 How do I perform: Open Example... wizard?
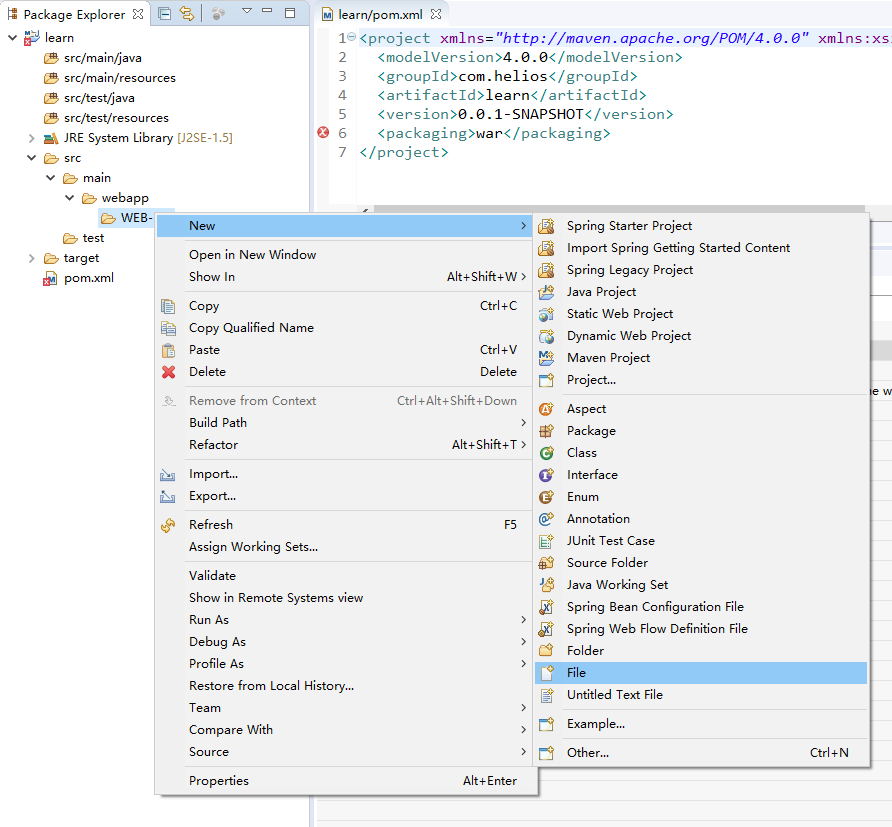tap(701, 724)
